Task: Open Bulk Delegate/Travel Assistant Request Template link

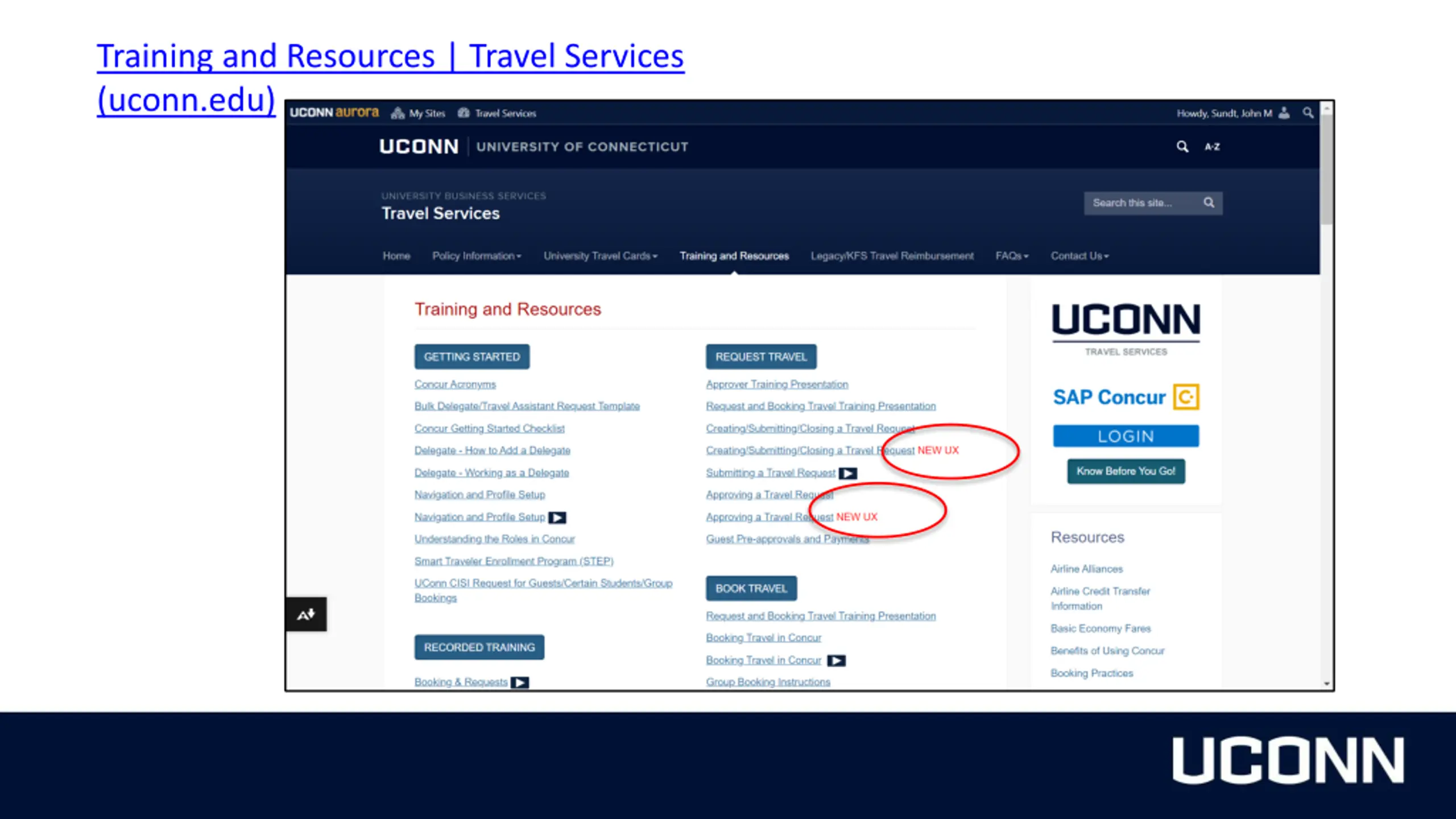Action: pos(527,406)
